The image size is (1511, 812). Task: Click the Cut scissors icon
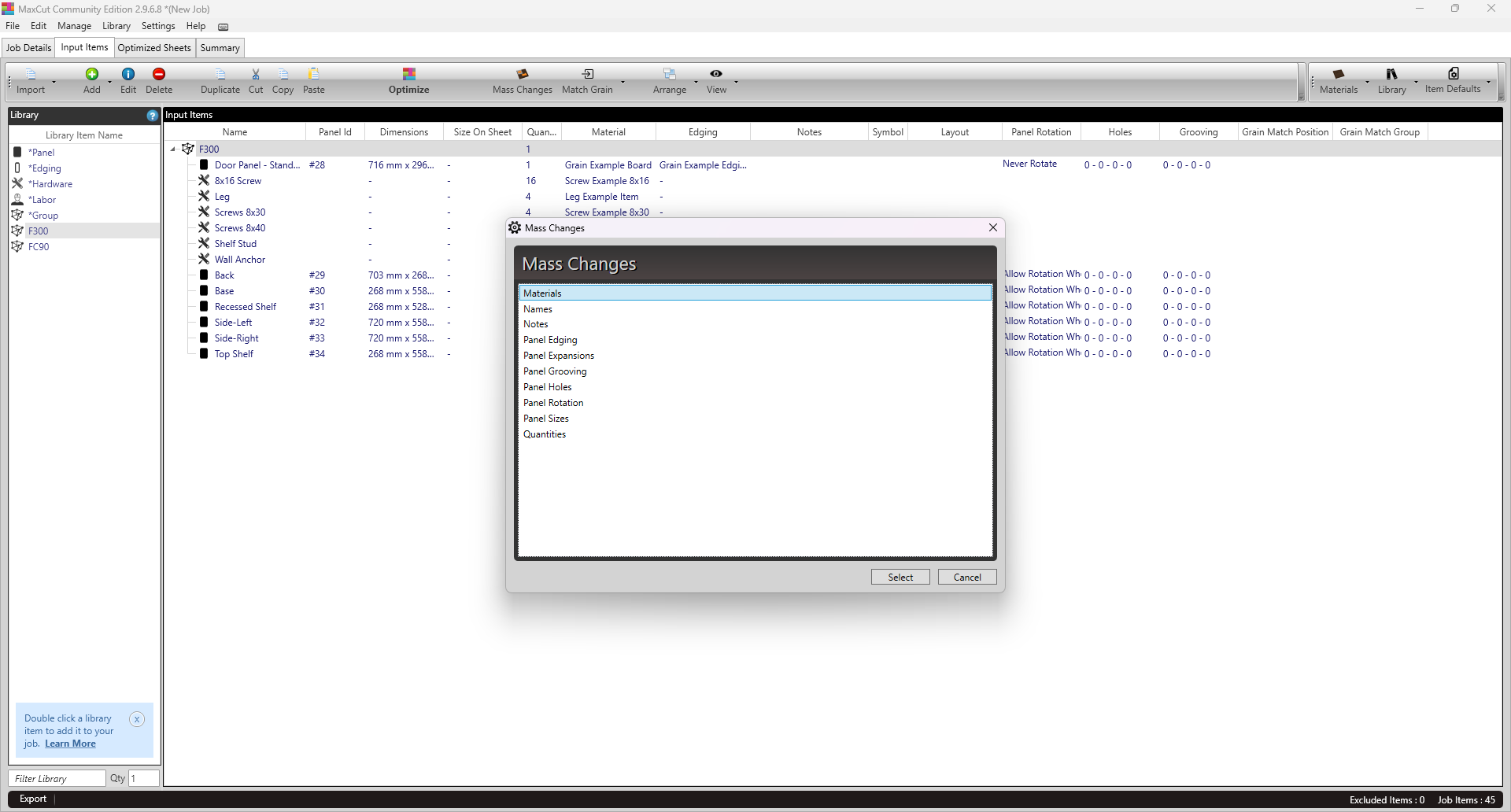[x=256, y=81]
